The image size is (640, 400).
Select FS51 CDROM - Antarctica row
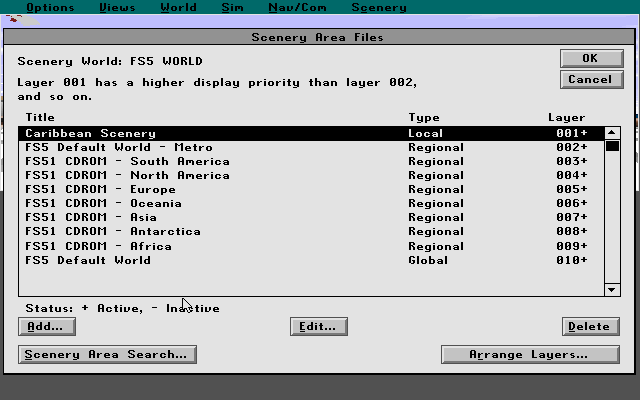point(112,231)
